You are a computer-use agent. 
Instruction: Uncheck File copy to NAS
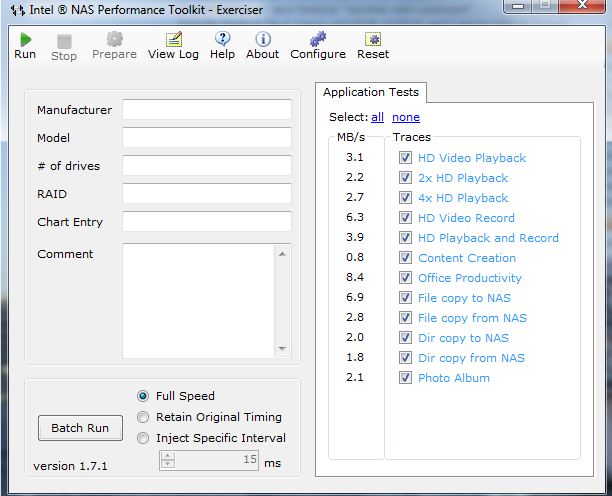(405, 297)
